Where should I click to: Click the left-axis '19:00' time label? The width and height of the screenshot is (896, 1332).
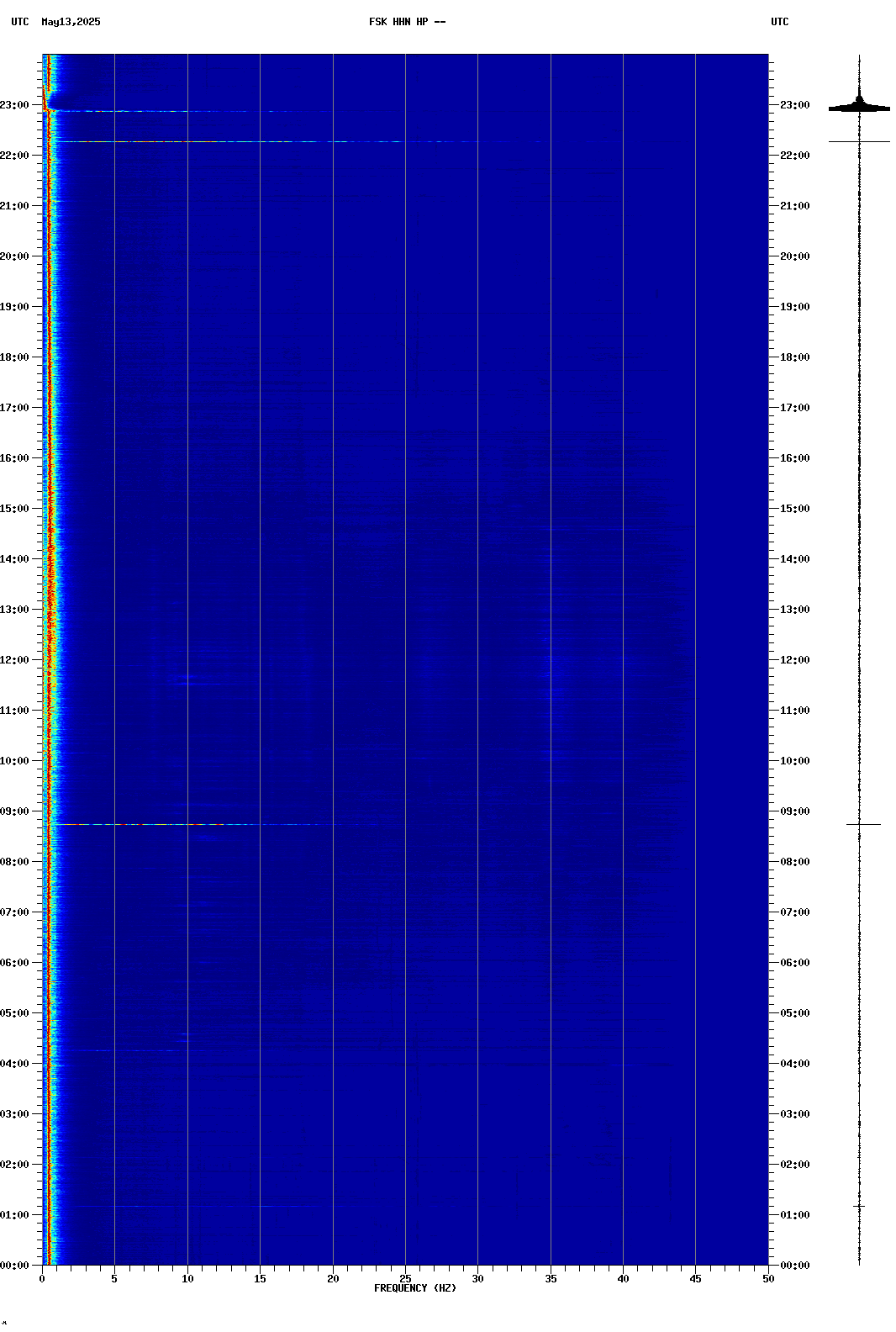tap(14, 307)
